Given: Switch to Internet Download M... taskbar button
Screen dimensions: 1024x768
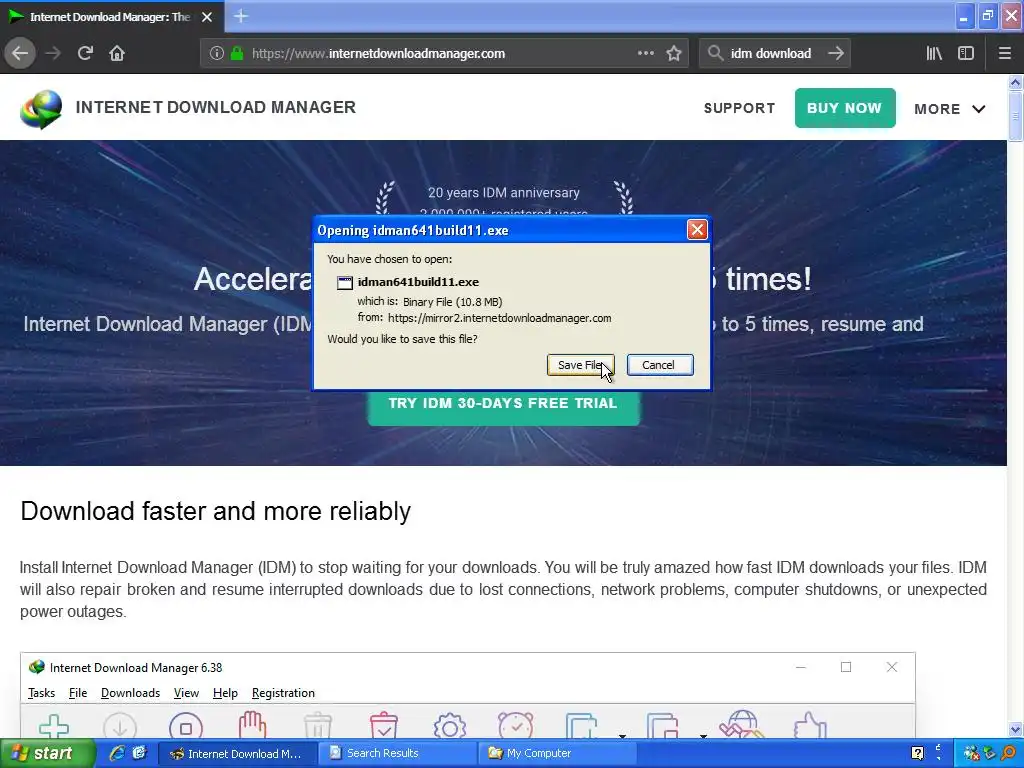Looking at the screenshot, I should pos(236,754).
